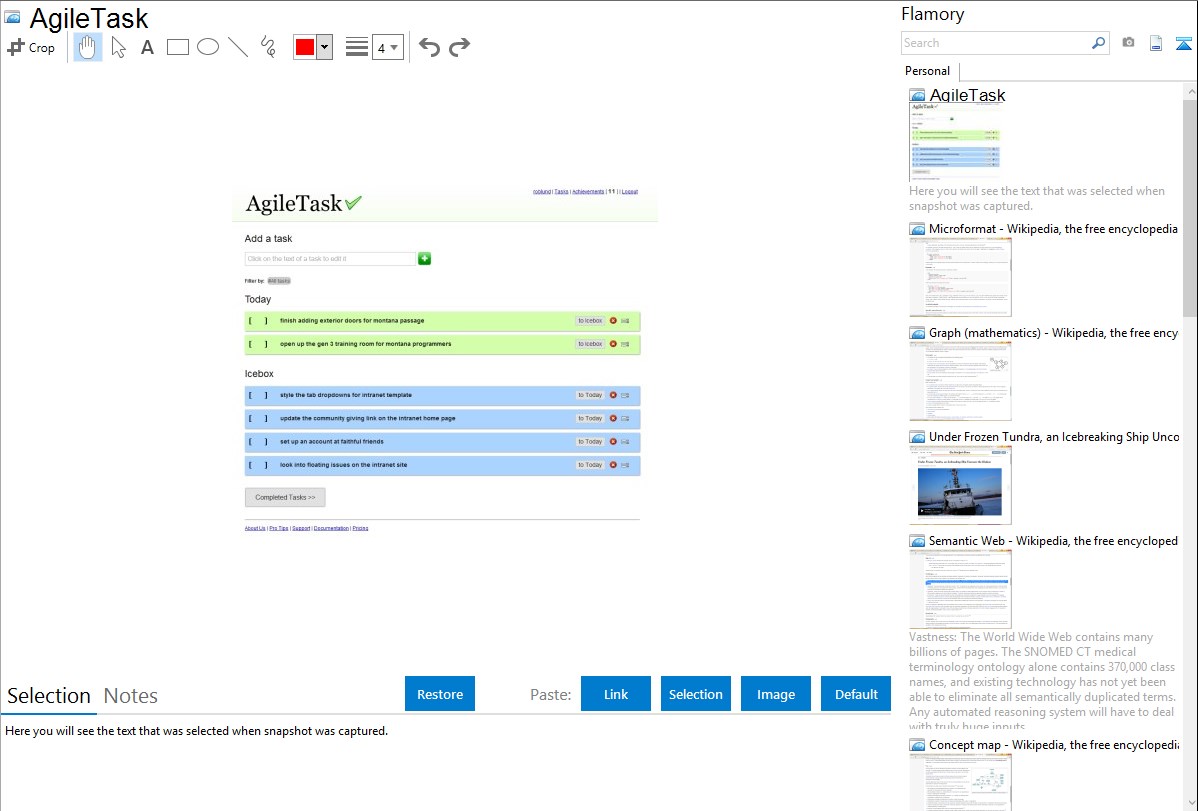Click the blue upward arrow panel icon
This screenshot has width=1198, height=811.
point(1183,43)
